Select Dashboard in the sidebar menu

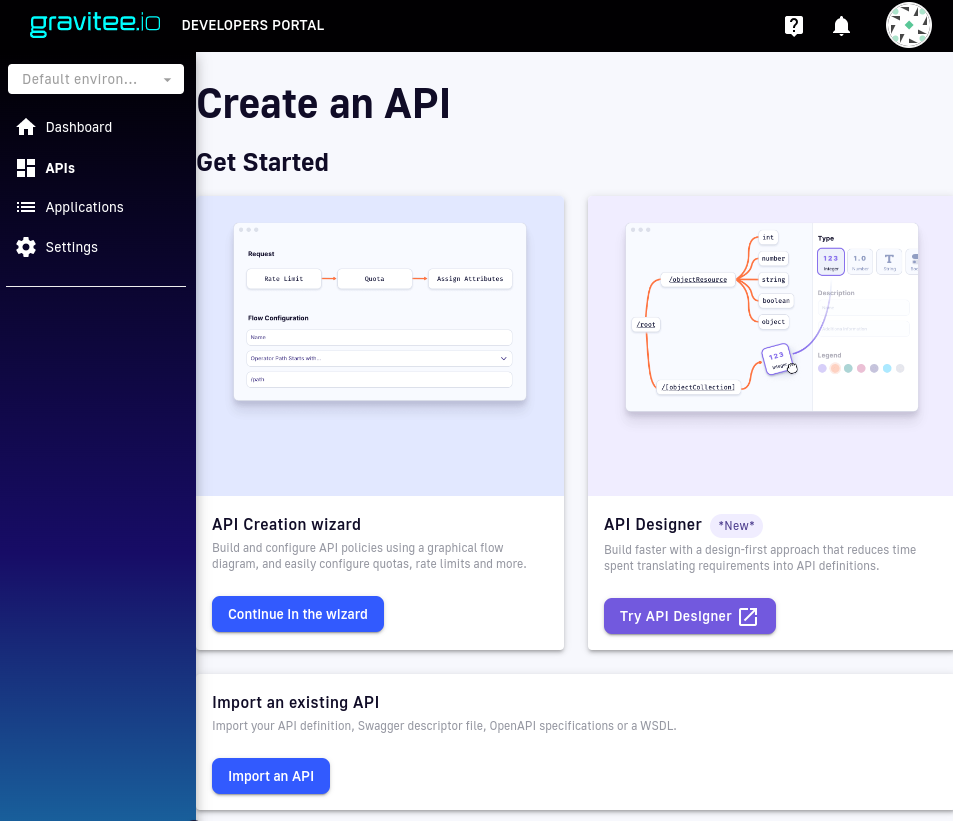coord(81,127)
